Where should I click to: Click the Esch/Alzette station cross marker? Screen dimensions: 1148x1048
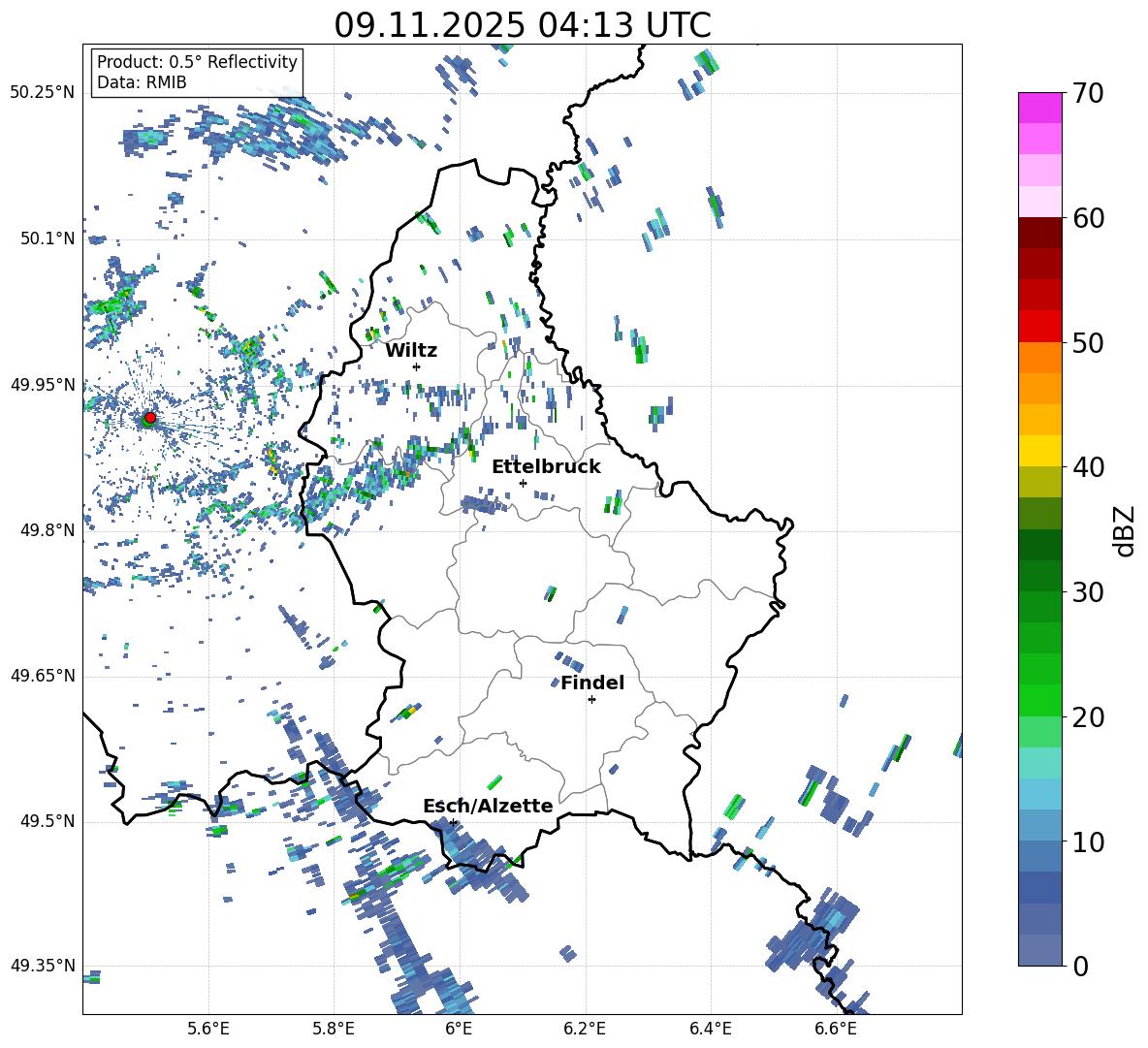[453, 822]
